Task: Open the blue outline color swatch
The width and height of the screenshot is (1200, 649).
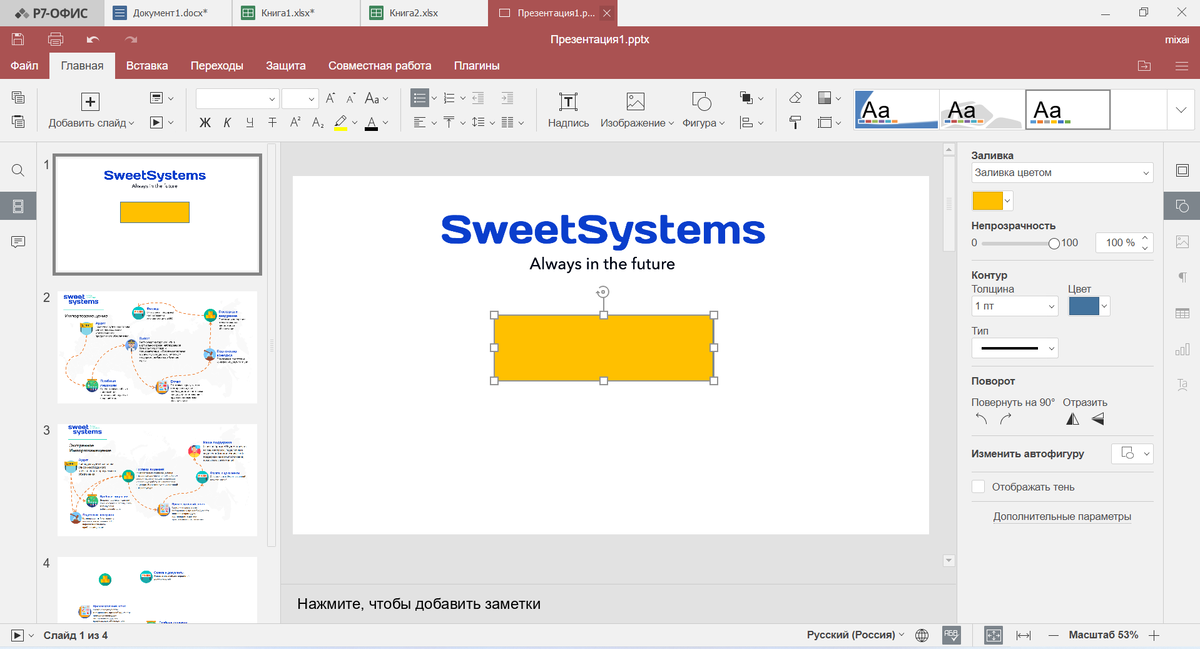Action: (1089, 306)
